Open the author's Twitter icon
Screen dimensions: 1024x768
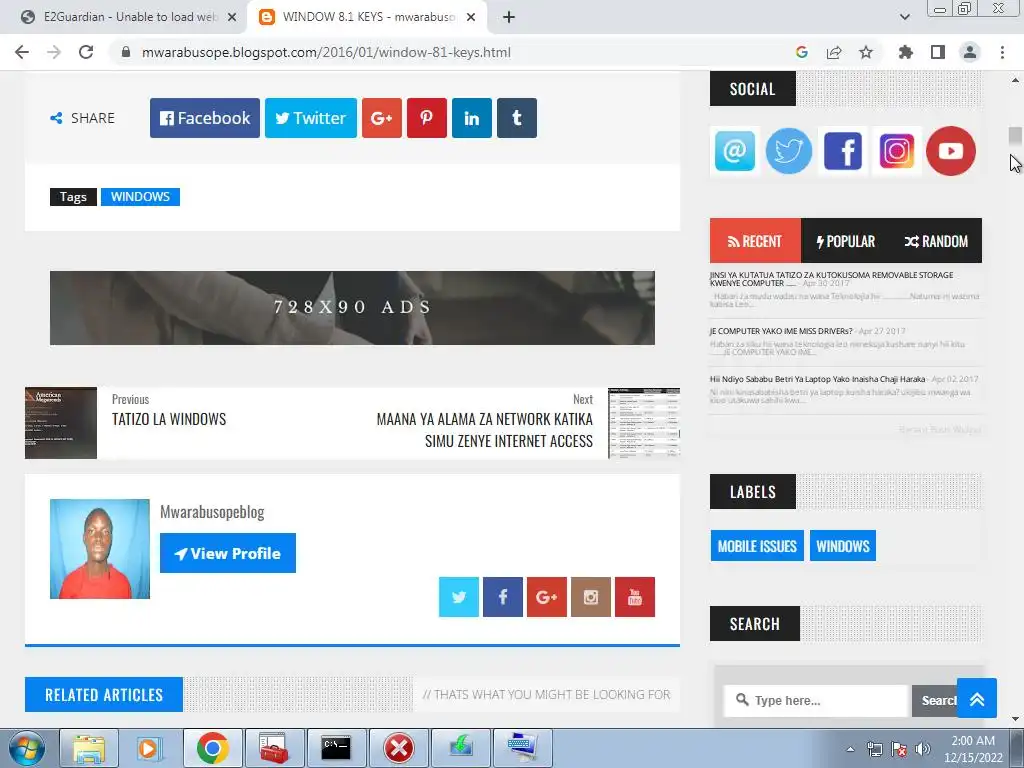click(x=458, y=597)
